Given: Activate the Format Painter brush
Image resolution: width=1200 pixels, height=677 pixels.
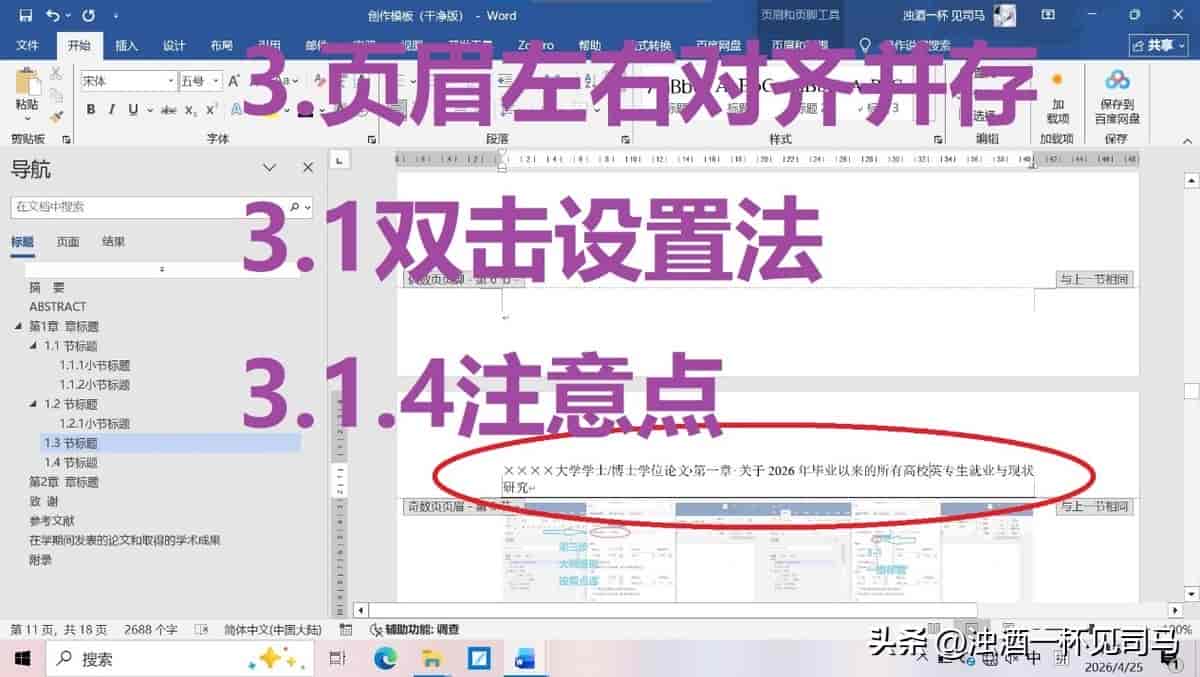Looking at the screenshot, I should click(56, 116).
